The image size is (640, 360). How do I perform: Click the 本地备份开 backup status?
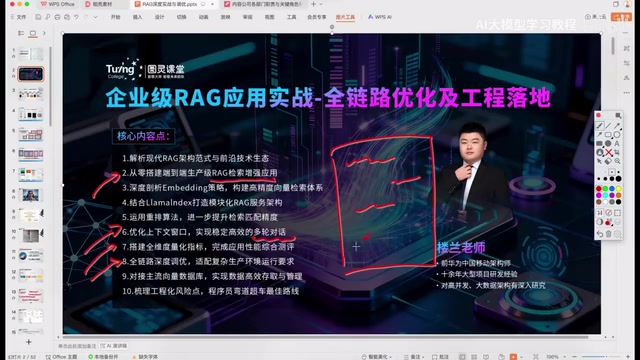pyautogui.click(x=104, y=357)
